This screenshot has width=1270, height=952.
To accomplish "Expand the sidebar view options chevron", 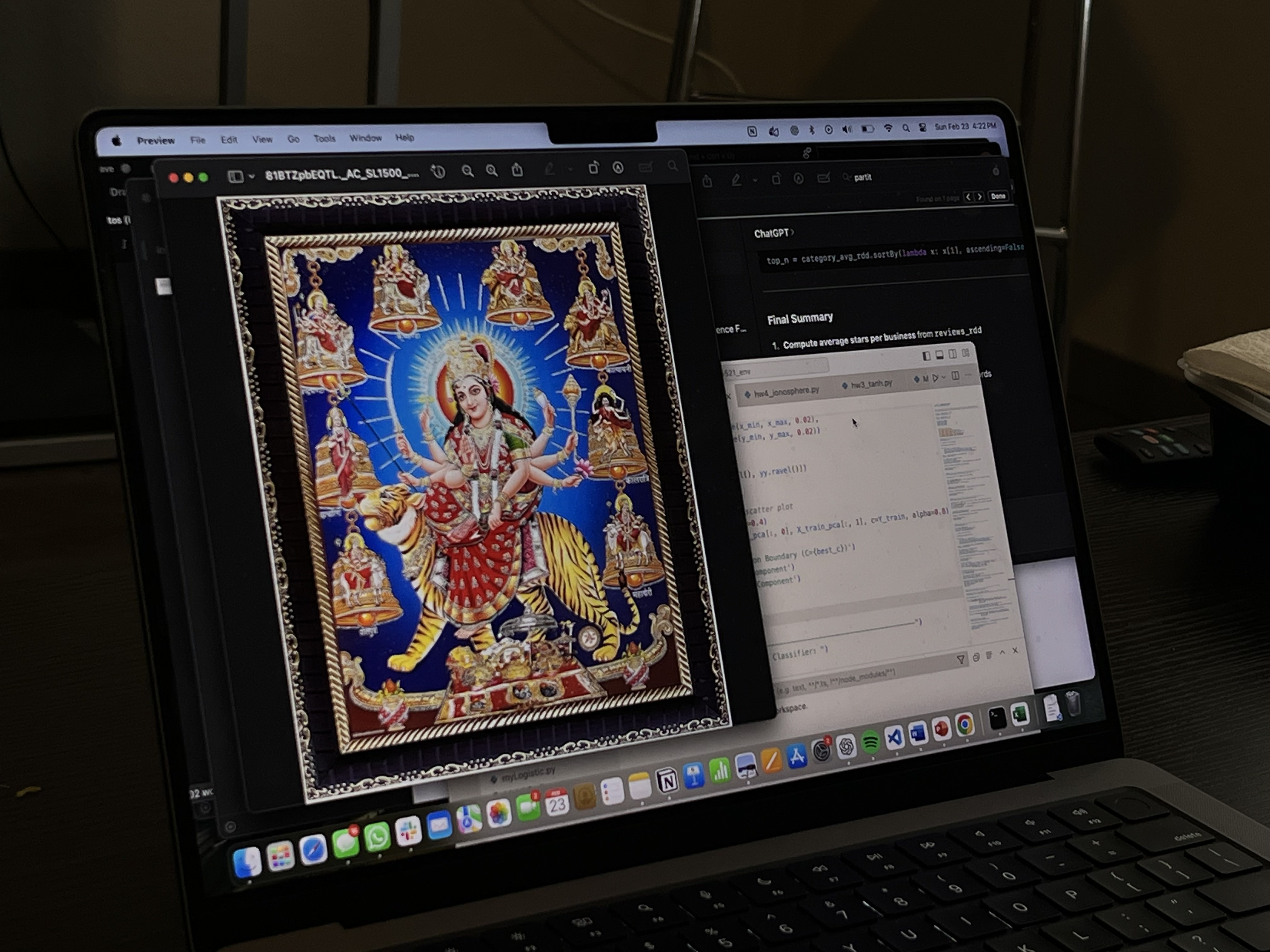I will (x=251, y=177).
